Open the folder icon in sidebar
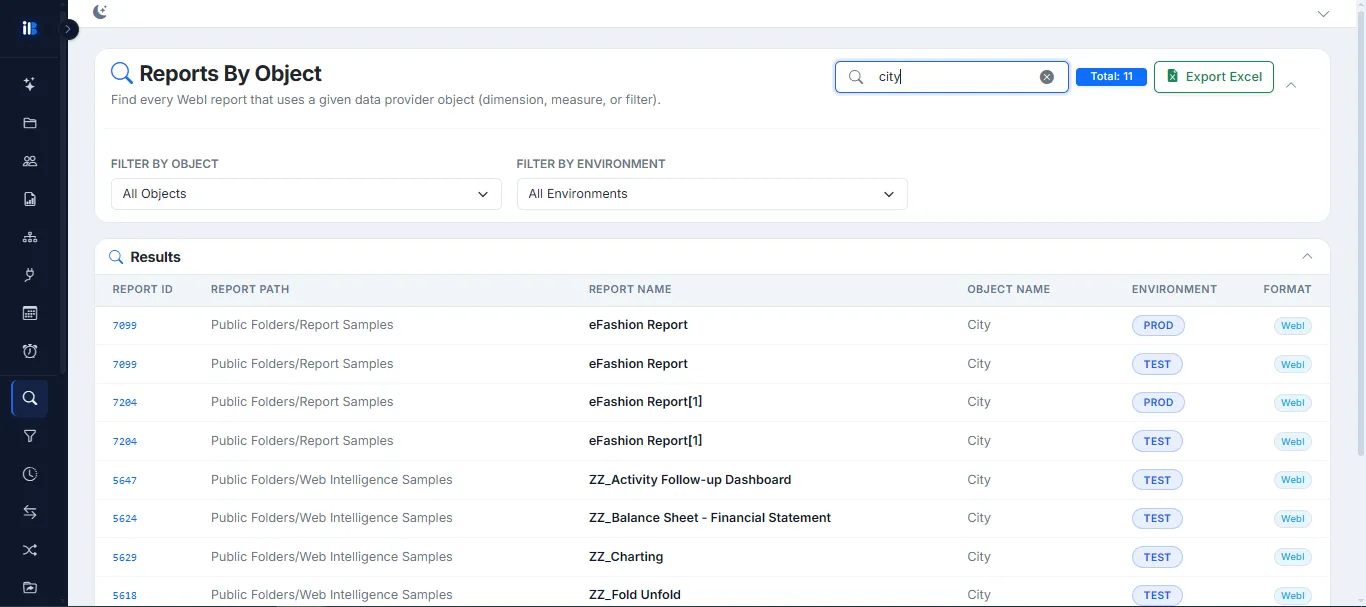Viewport: 1366px width, 607px height. [30, 123]
